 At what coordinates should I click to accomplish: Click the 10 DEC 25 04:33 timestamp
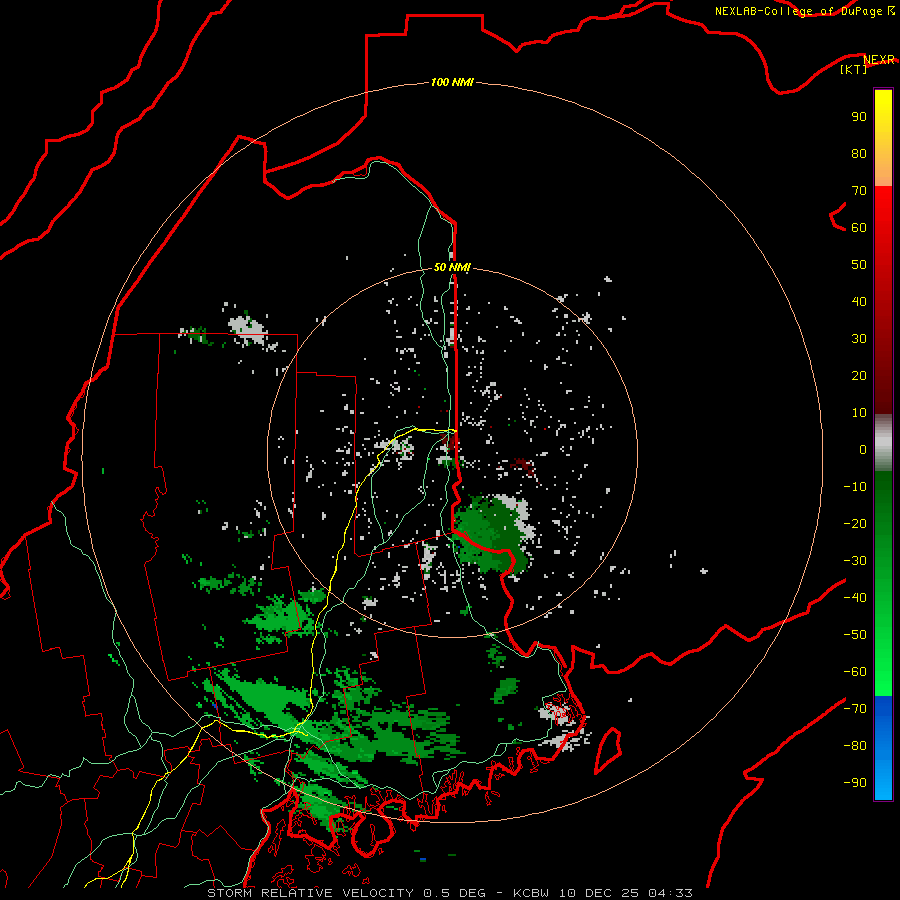point(626,893)
